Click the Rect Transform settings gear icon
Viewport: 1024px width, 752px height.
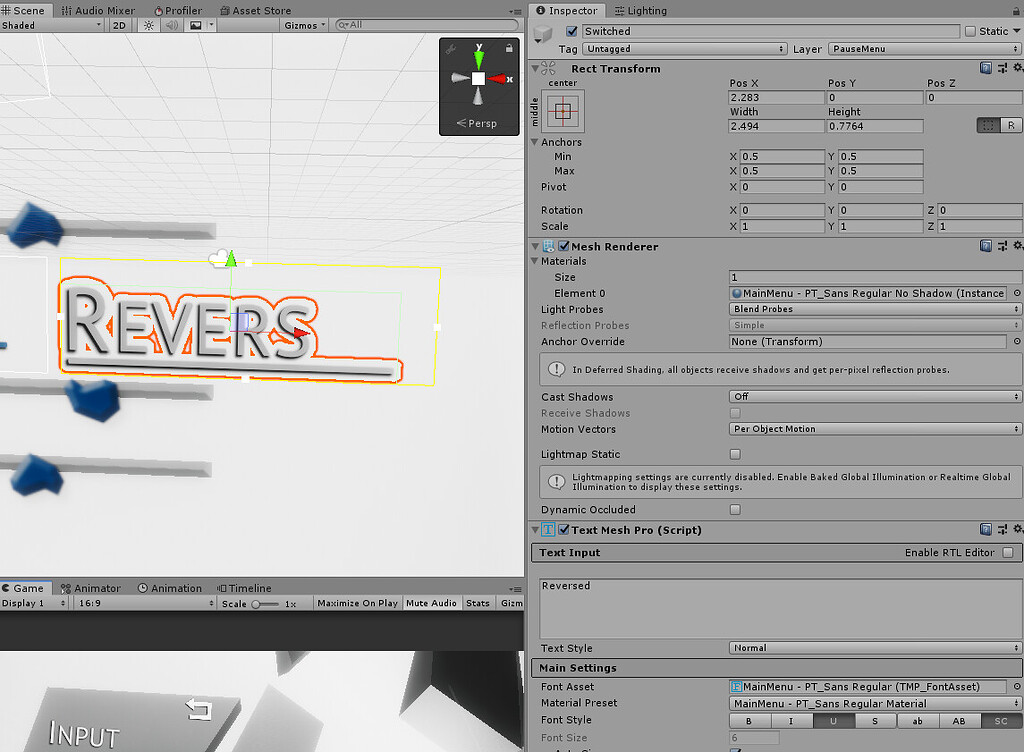(1019, 68)
